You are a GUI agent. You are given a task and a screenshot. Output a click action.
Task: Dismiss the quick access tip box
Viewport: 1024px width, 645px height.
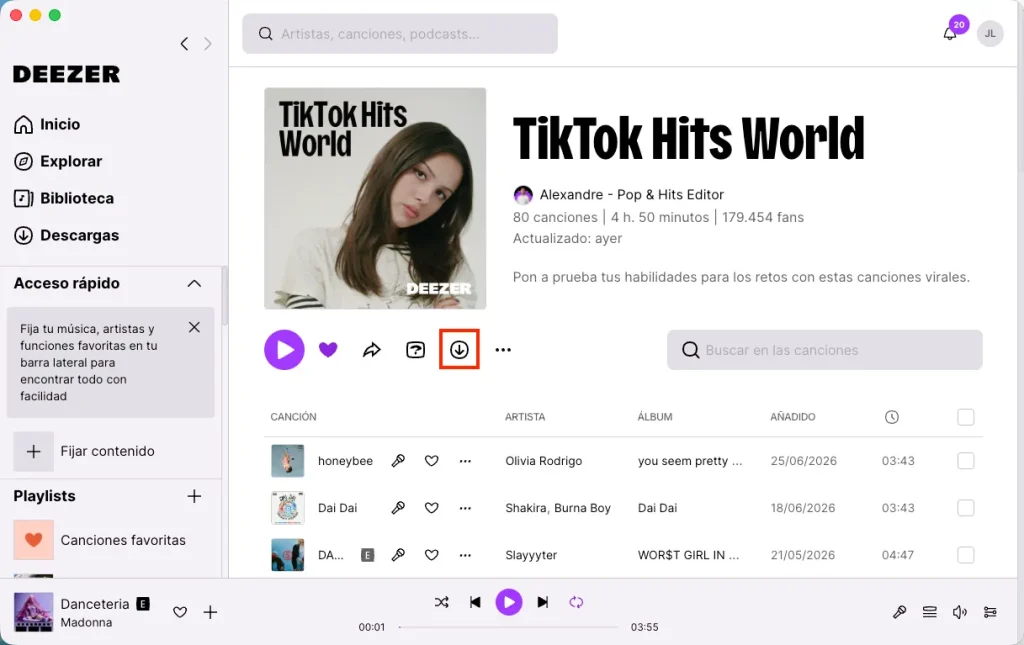(x=194, y=327)
